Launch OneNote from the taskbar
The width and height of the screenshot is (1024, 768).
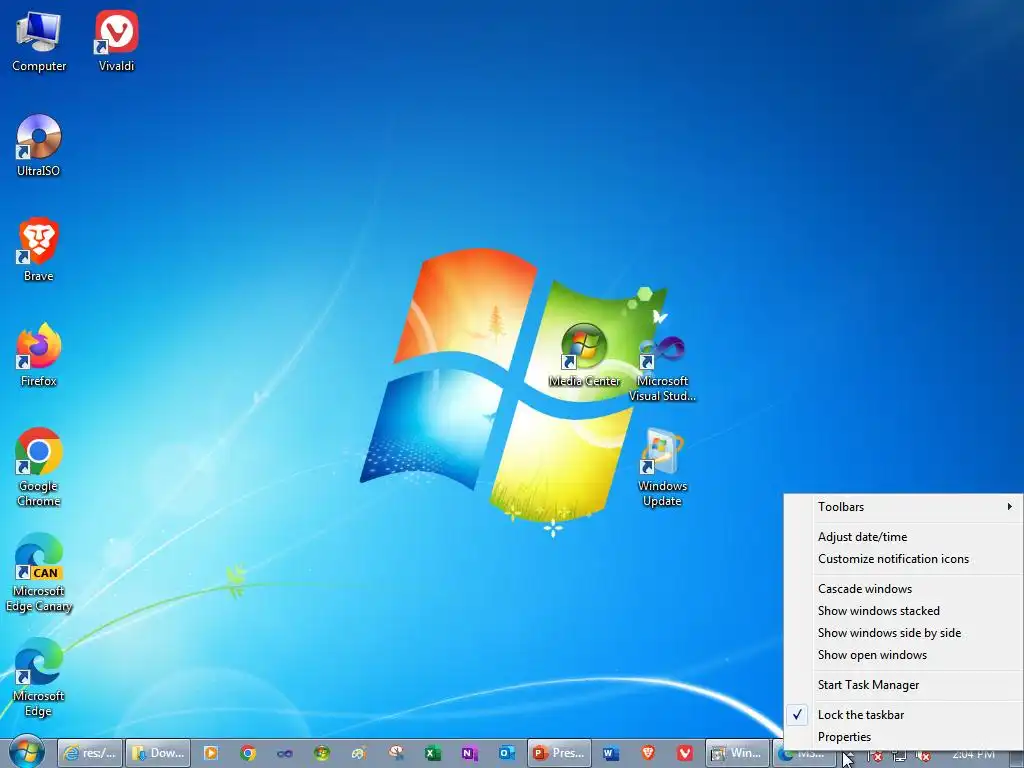pos(469,753)
